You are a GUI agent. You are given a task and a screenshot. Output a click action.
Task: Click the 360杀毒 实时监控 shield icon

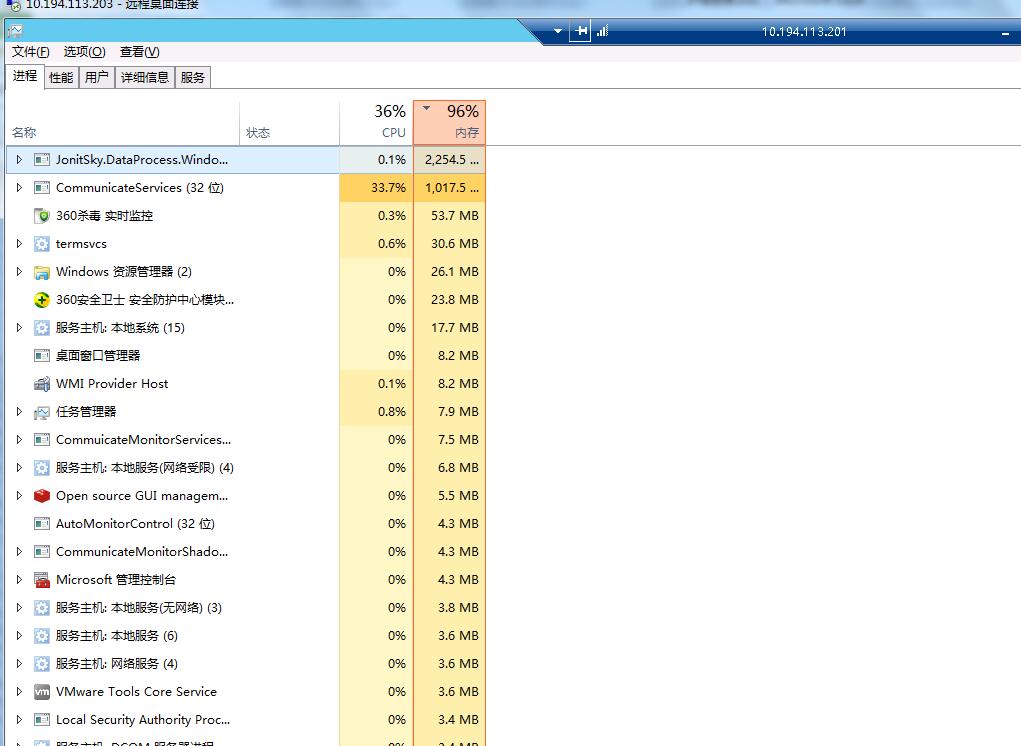42,215
